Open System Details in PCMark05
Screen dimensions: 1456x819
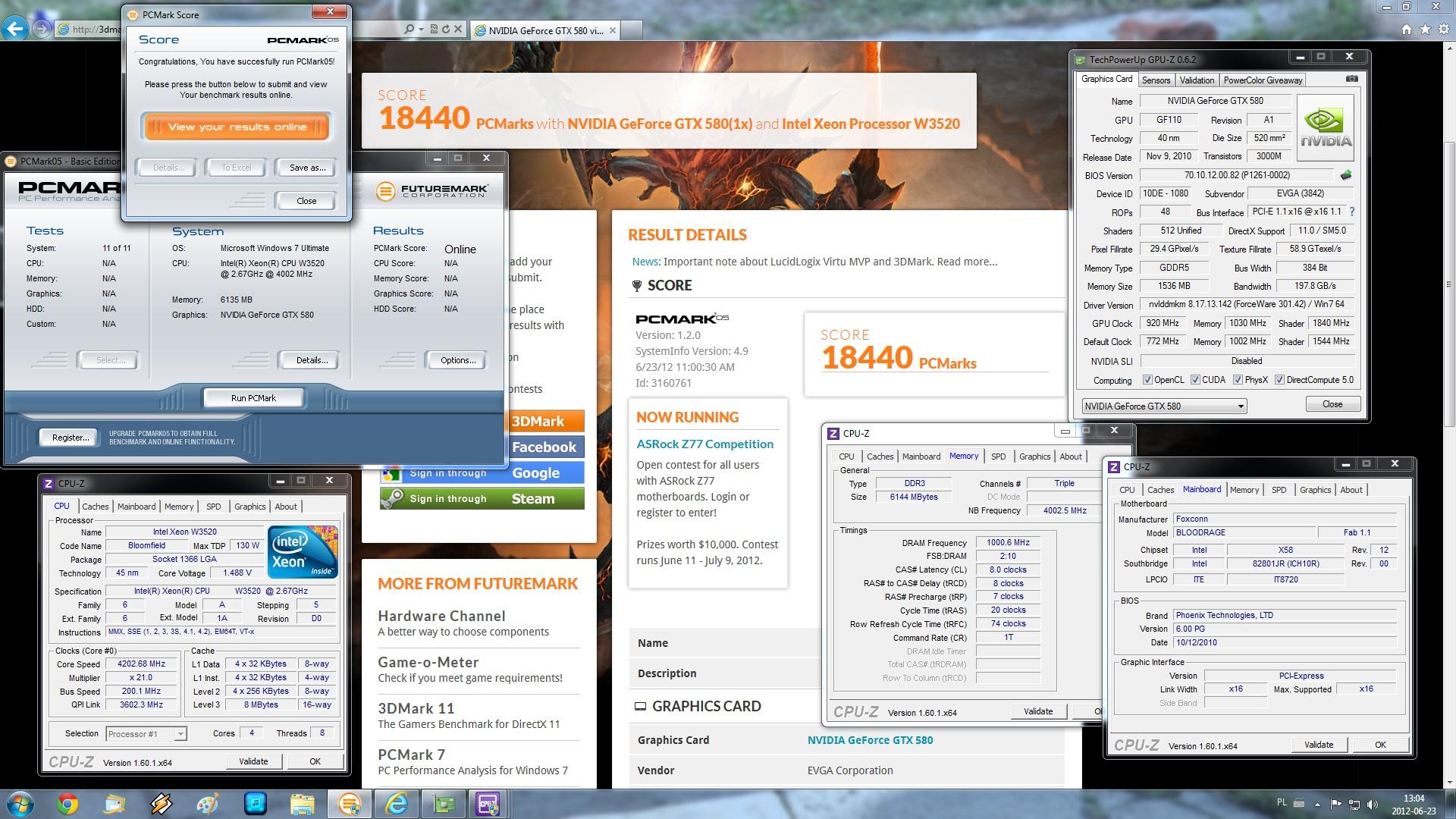(312, 360)
